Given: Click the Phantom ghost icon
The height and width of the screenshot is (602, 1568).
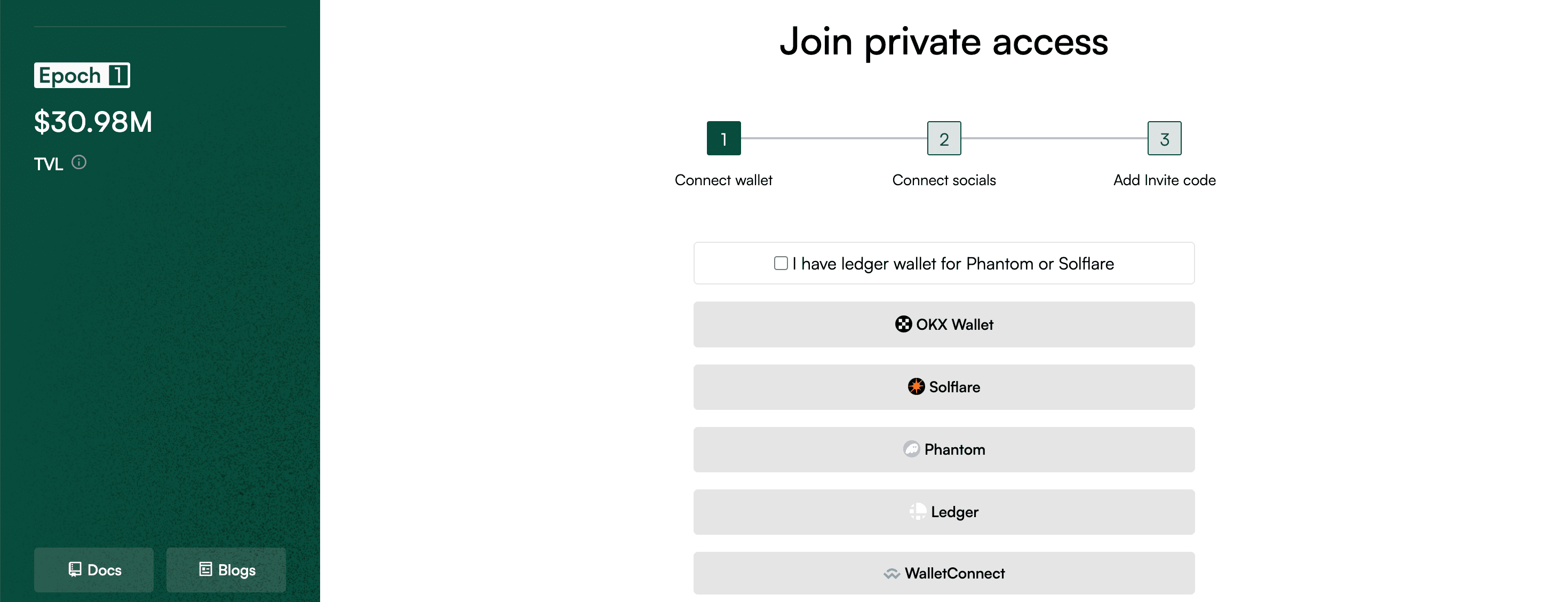Looking at the screenshot, I should tap(911, 449).
